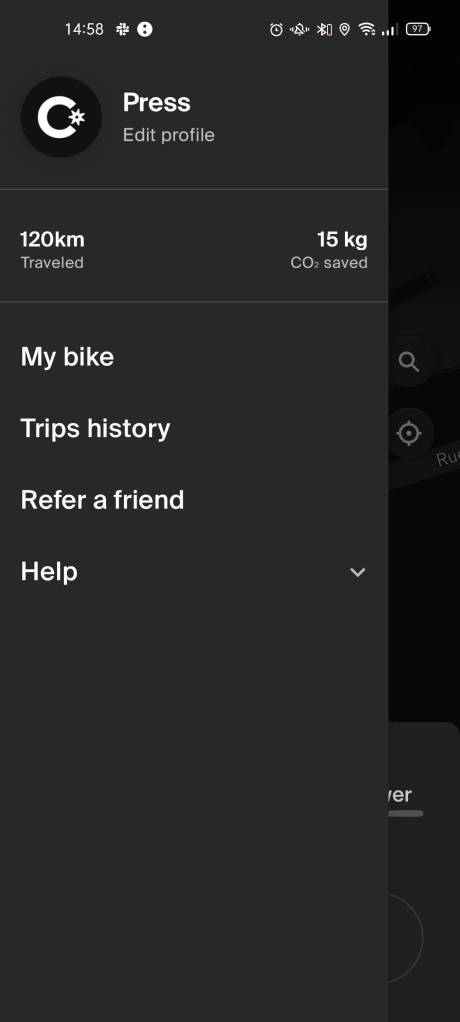Tap the Slack notification icon in status bar
The height and width of the screenshot is (1022, 460).
pos(122,29)
